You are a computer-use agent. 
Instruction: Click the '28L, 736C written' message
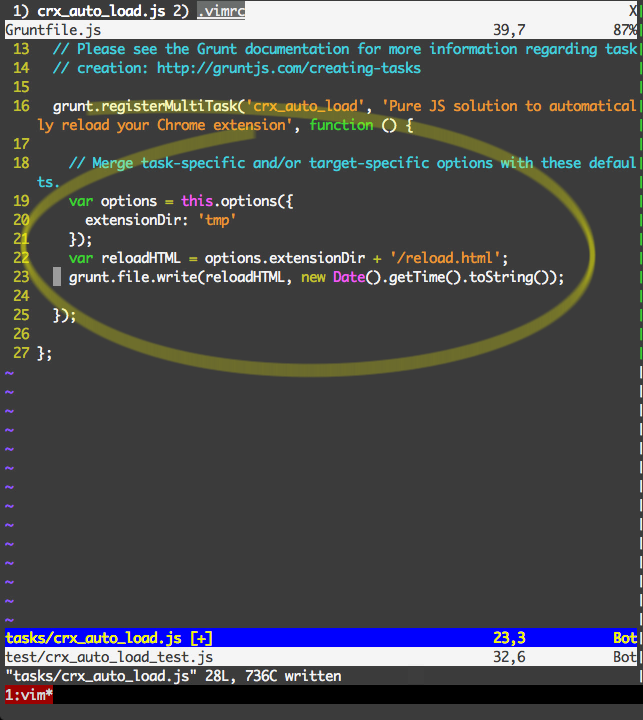point(273,676)
